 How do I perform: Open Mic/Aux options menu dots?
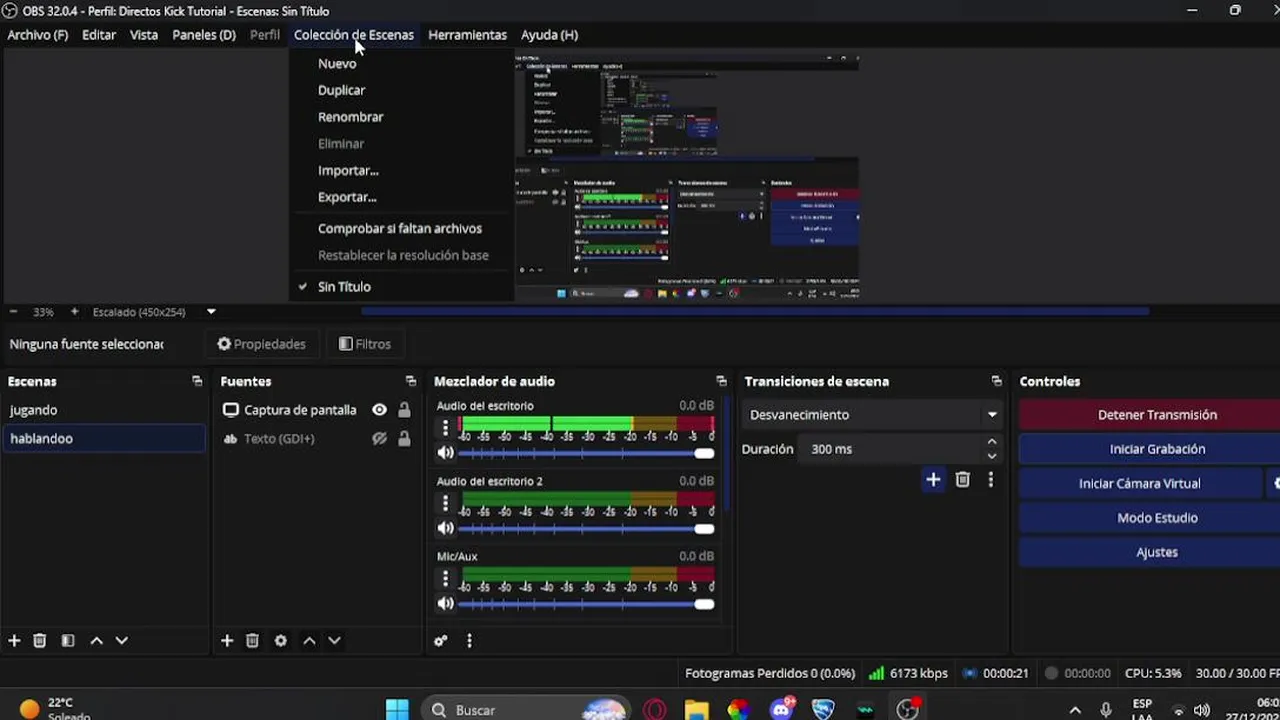pos(446,578)
